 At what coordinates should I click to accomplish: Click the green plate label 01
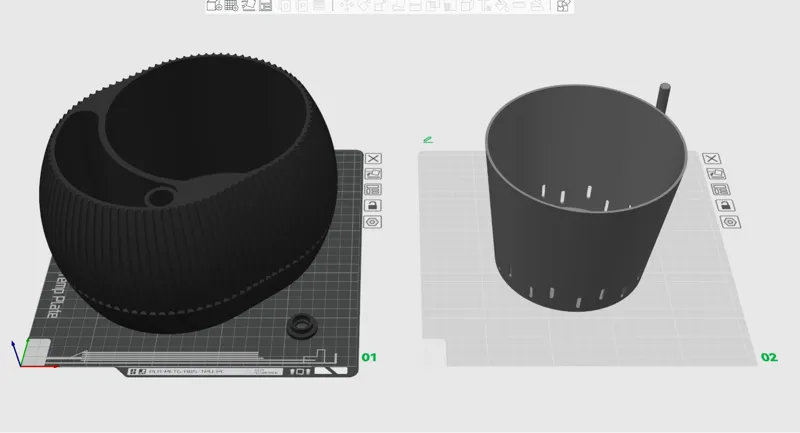coord(369,357)
